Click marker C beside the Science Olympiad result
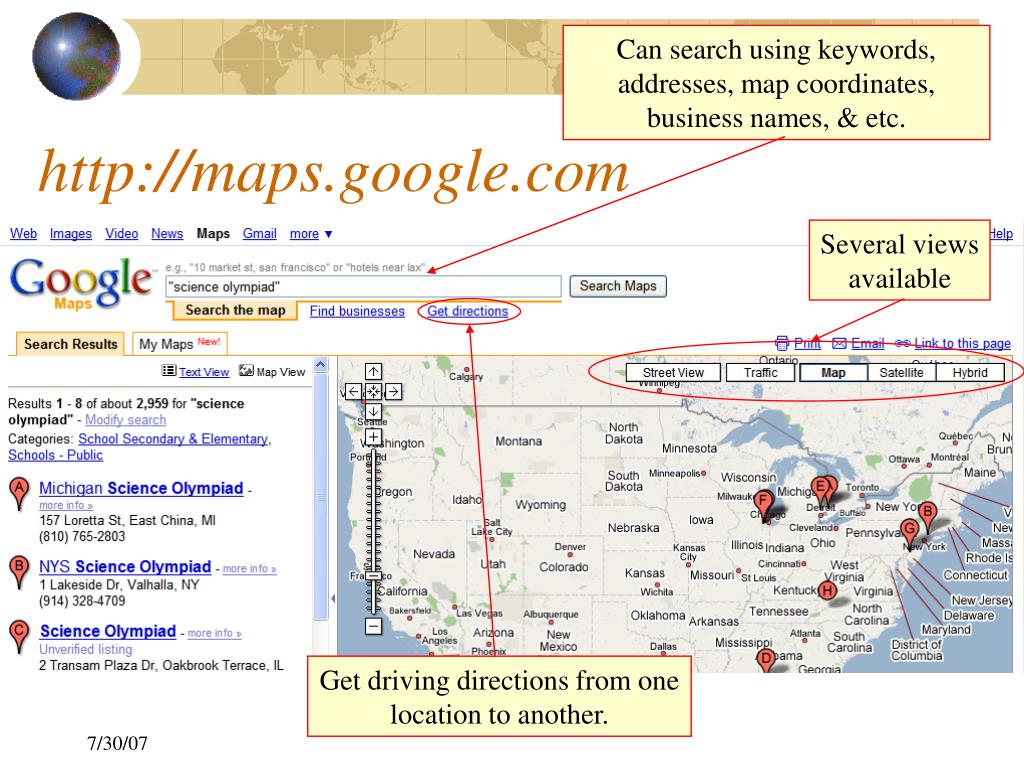Viewport: 1024px width, 768px height. 20,635
